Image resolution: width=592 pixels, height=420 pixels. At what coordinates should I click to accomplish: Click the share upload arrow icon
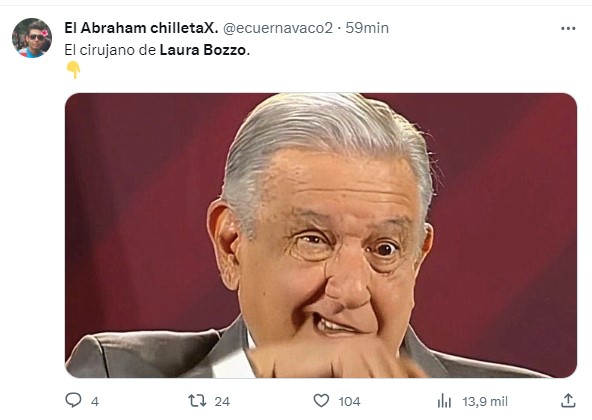568,400
